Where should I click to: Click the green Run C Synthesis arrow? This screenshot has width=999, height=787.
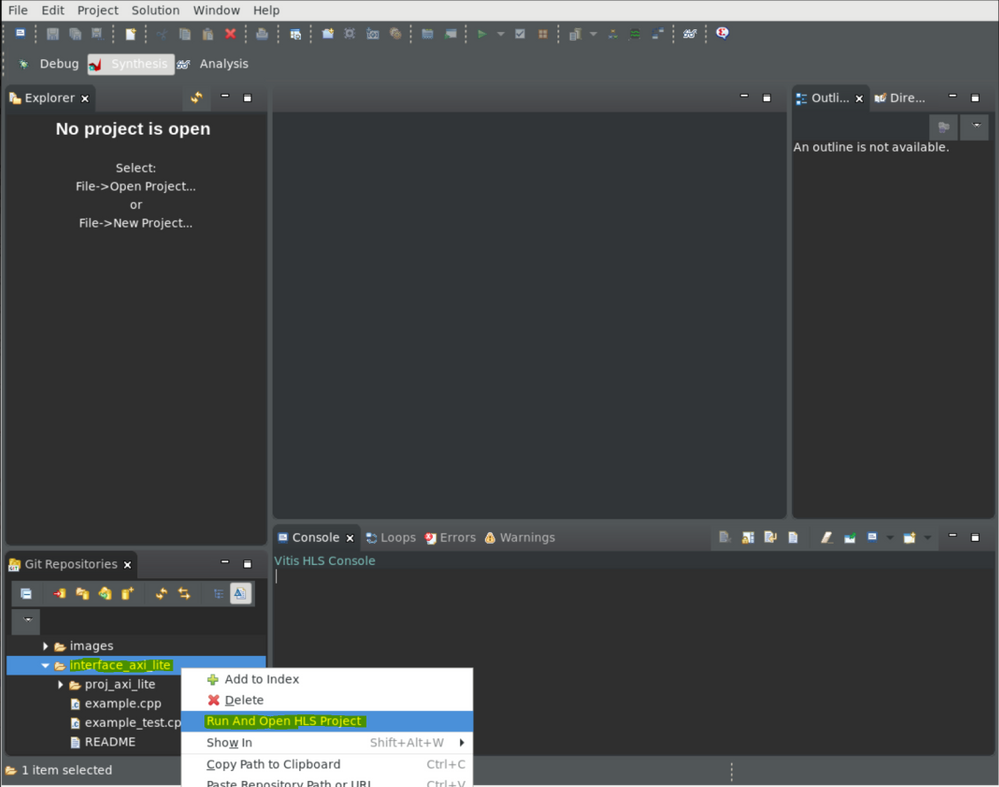click(x=482, y=34)
